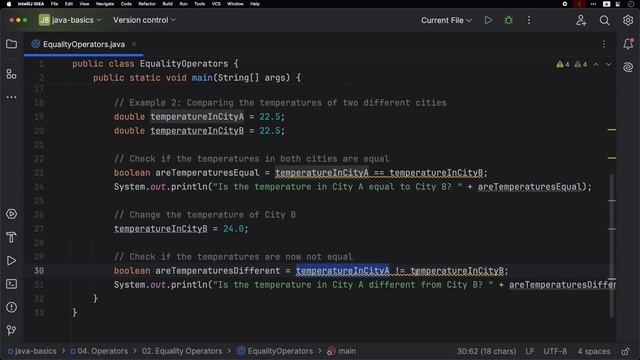
Task: Open editor tab options vertical dots
Action: 604,44
